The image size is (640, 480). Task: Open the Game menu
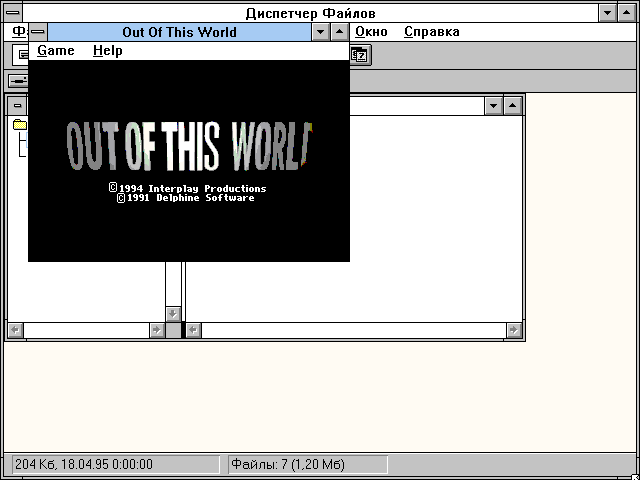pos(56,51)
